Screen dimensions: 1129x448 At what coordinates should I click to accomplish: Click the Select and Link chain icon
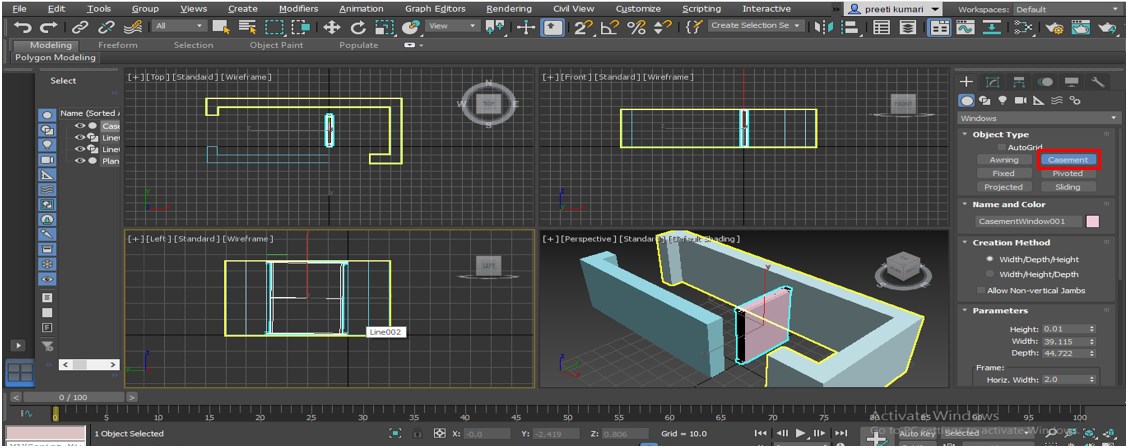[x=79, y=27]
